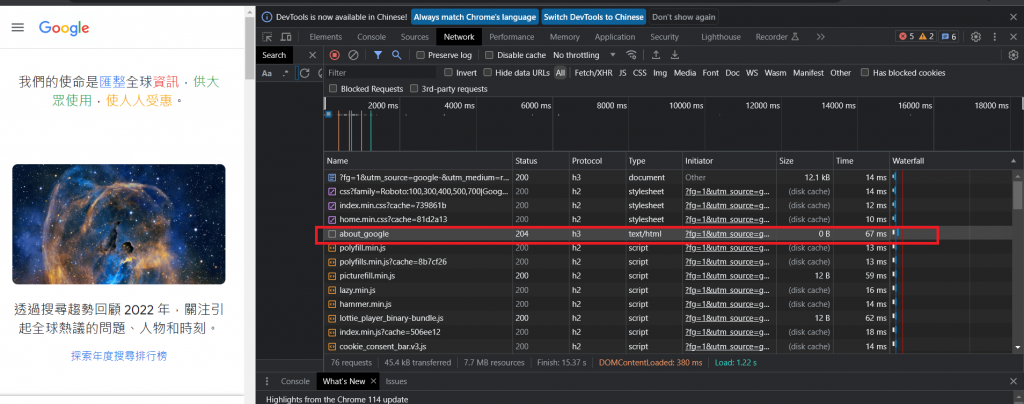Click the Google page vertical scrollbar
This screenshot has height=404, width=1024.
[x=250, y=49]
